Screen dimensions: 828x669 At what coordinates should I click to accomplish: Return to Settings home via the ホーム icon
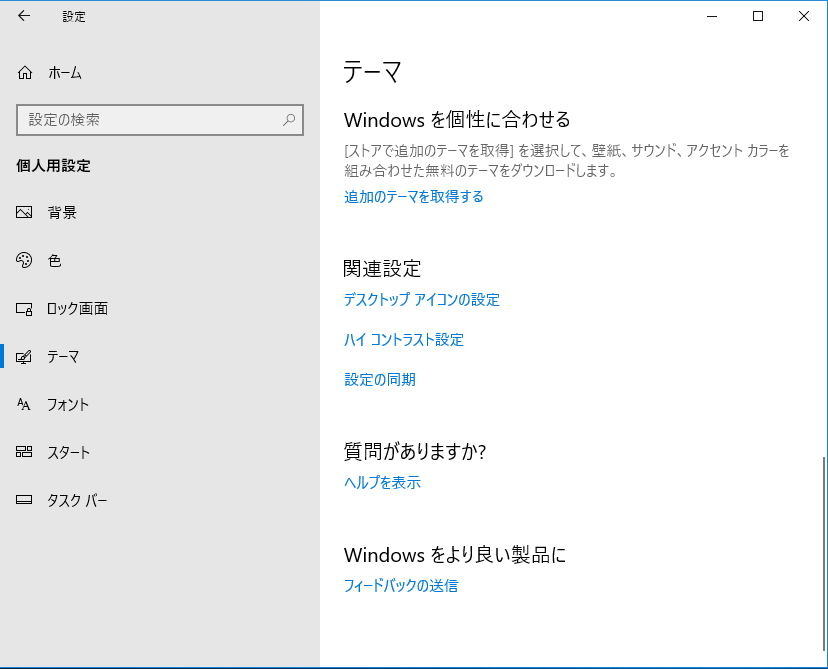pos(25,72)
